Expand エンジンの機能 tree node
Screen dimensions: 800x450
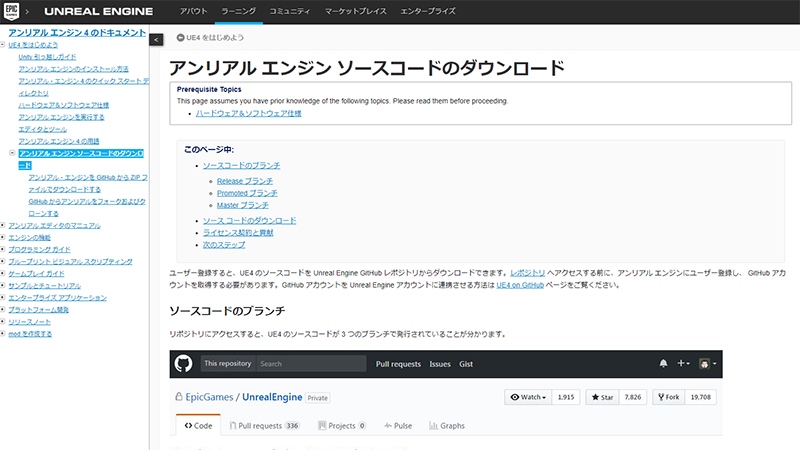[3, 237]
